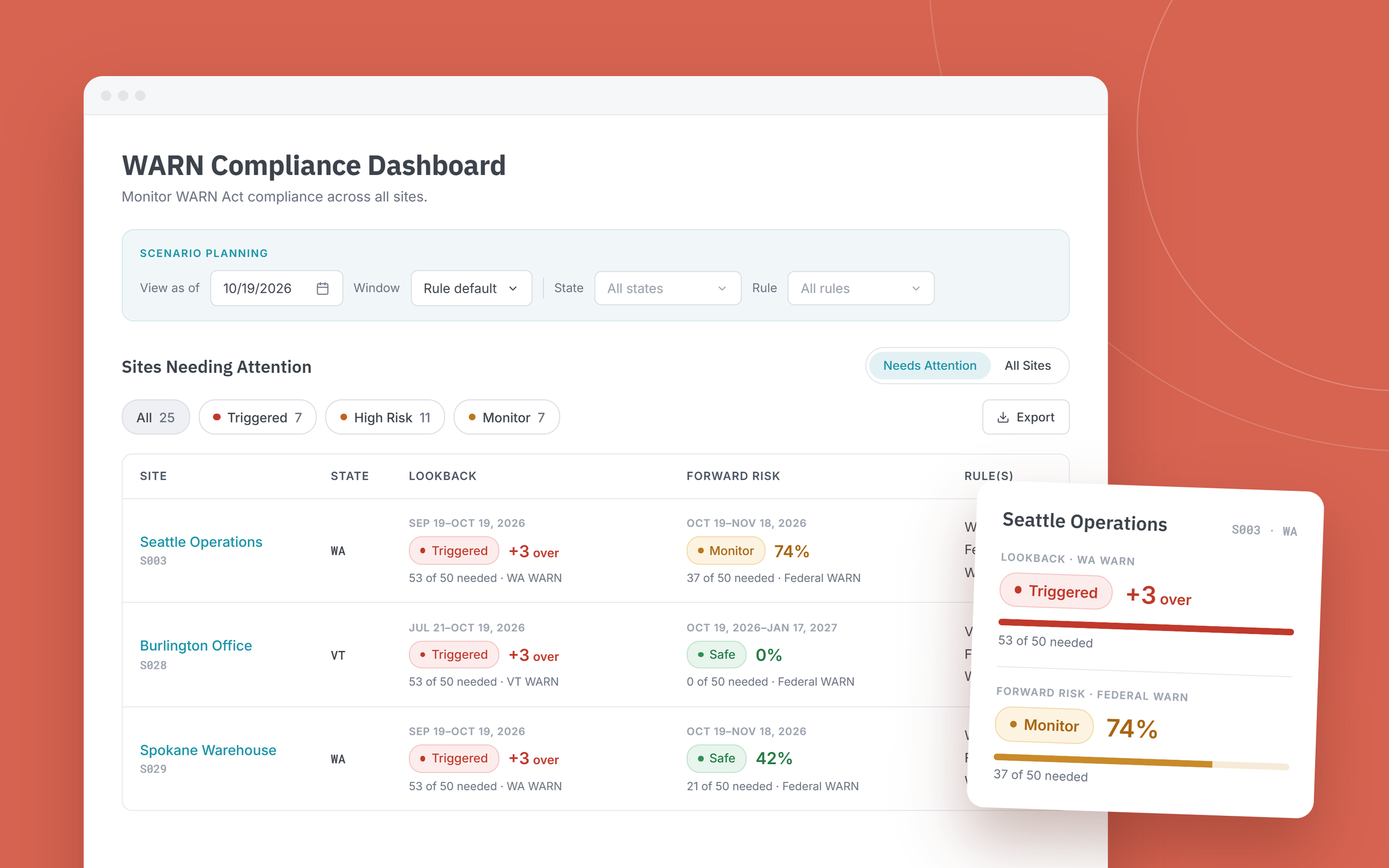Click the download icon on Export button

click(1002, 418)
